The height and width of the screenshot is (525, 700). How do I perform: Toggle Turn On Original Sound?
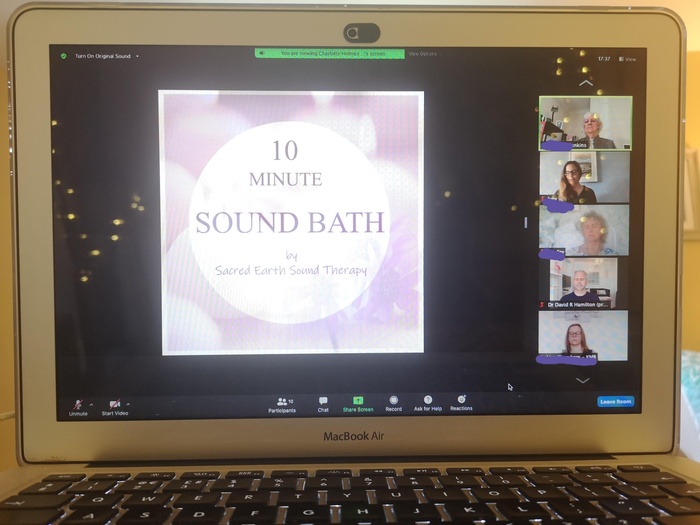point(103,56)
